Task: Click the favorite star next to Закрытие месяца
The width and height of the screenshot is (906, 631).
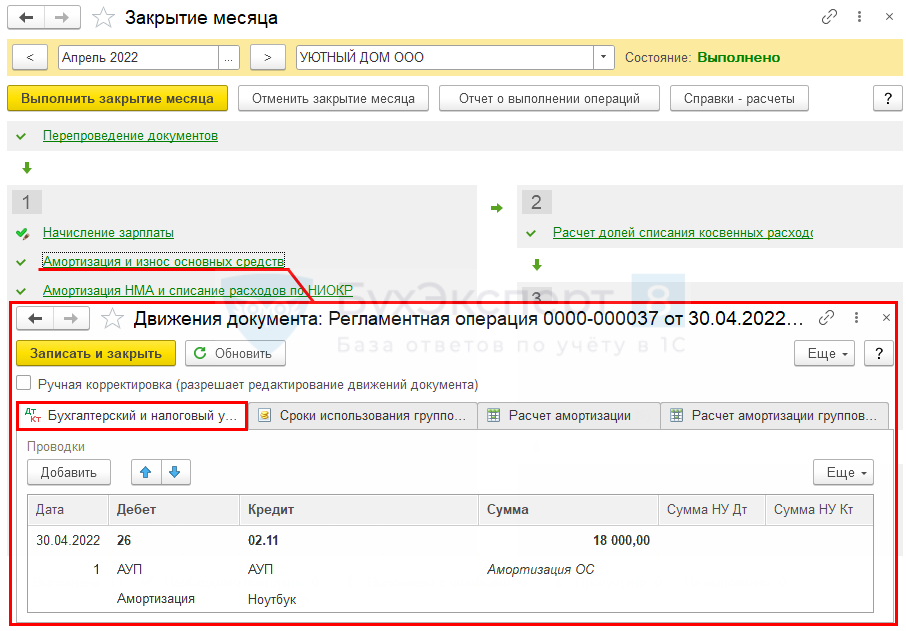Action: tap(103, 18)
